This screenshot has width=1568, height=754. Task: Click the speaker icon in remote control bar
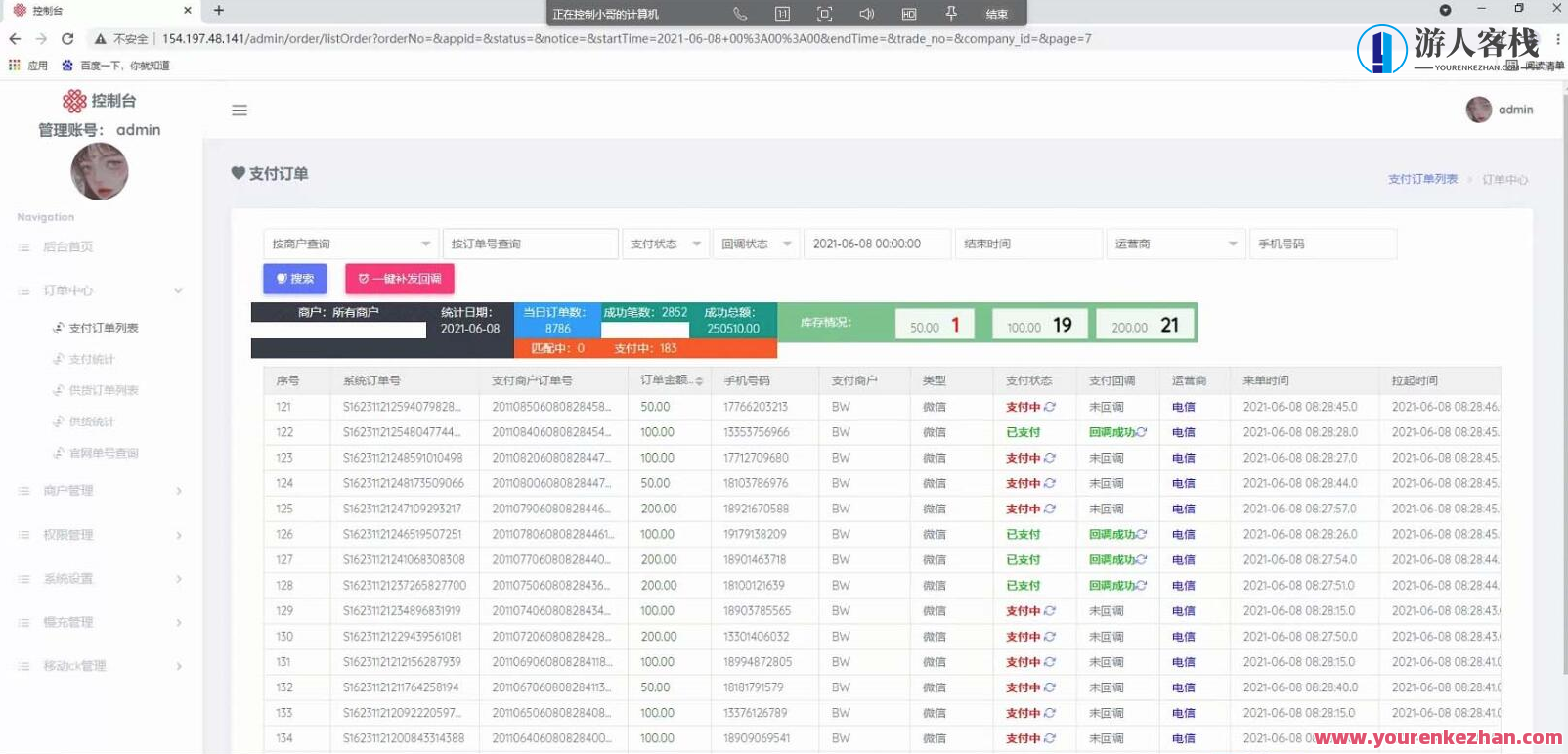pos(866,14)
